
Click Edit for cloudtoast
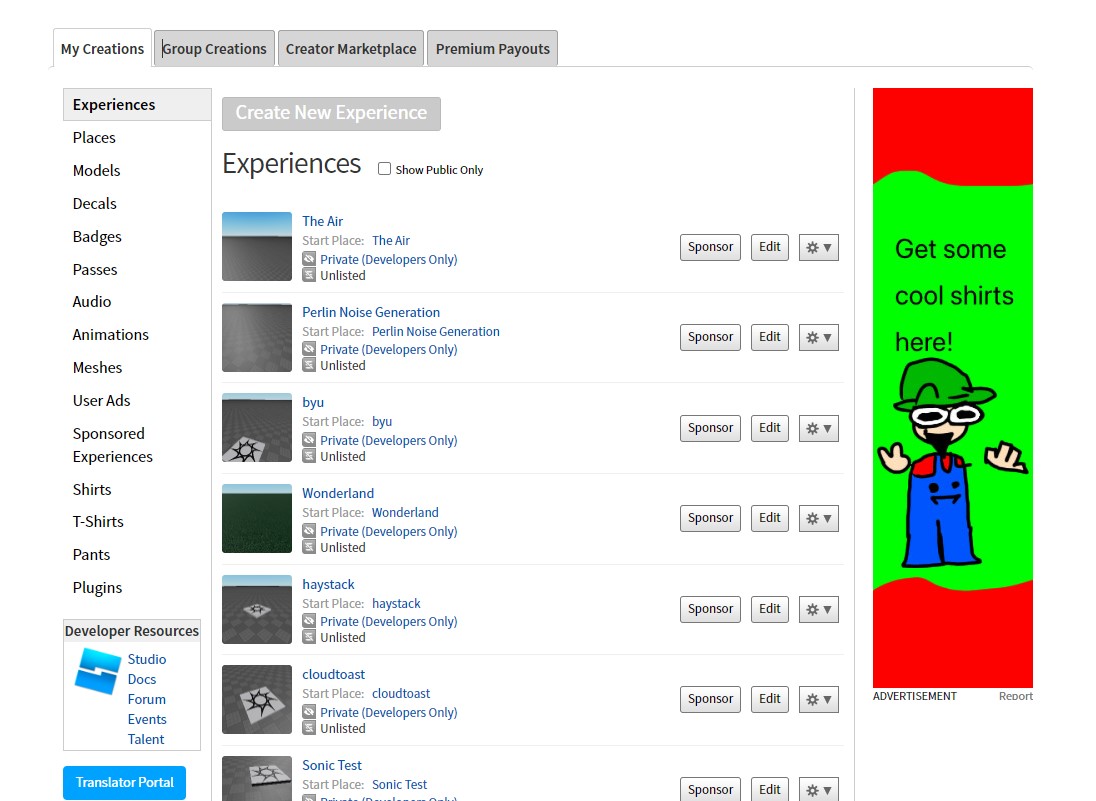point(770,700)
